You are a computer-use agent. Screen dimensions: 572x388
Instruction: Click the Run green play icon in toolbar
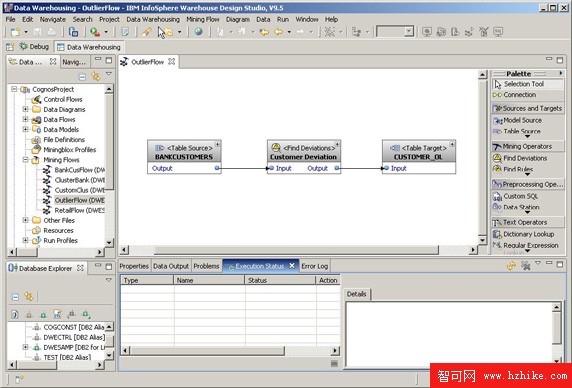click(x=95, y=32)
